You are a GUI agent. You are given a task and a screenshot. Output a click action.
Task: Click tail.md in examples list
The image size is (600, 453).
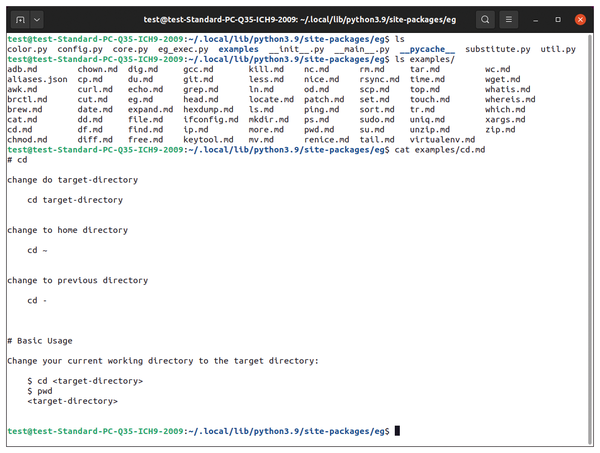(x=377, y=140)
